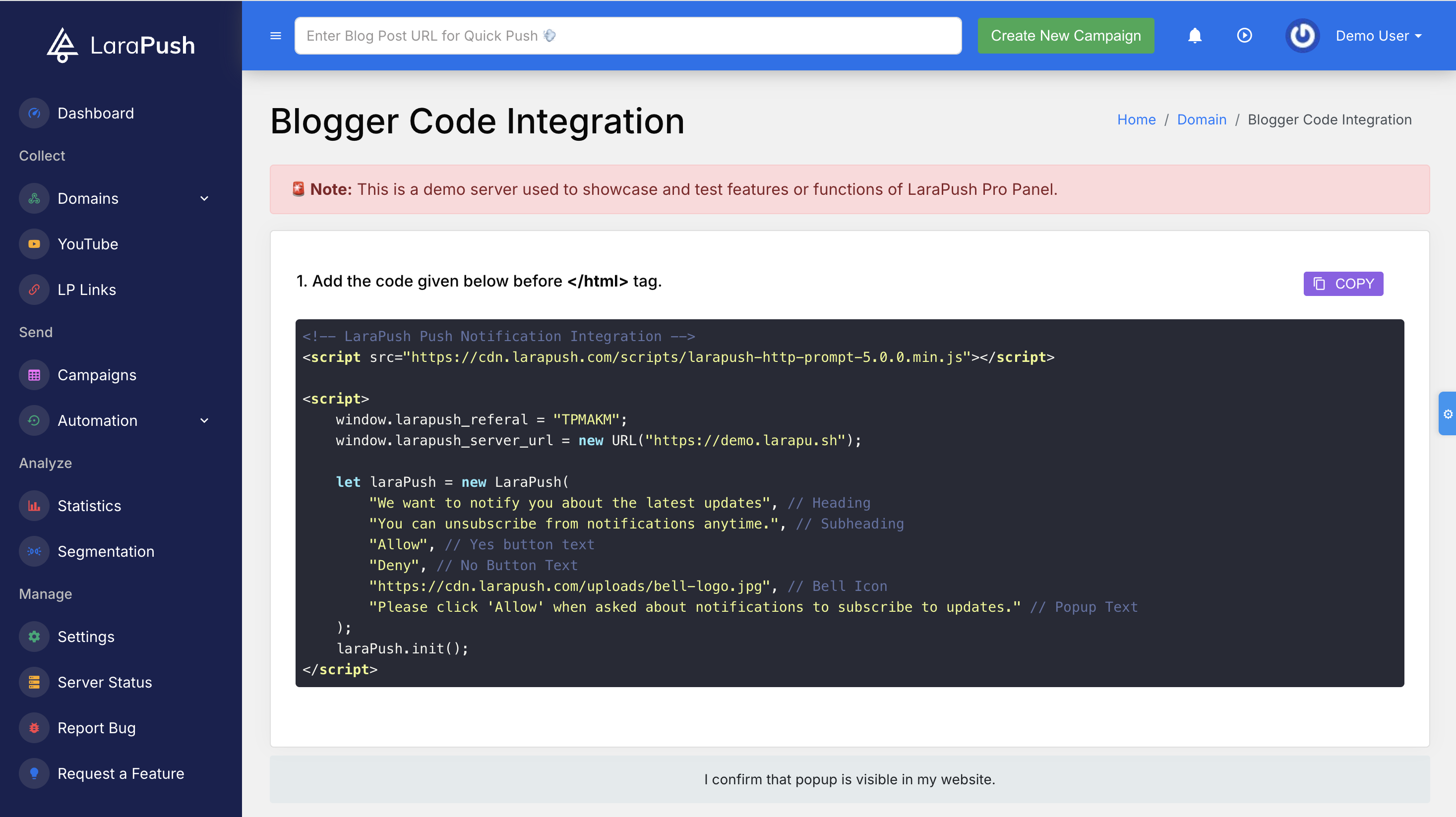Screen dimensions: 1456x817
Task: Follow the Home breadcrumb link
Action: point(1136,119)
